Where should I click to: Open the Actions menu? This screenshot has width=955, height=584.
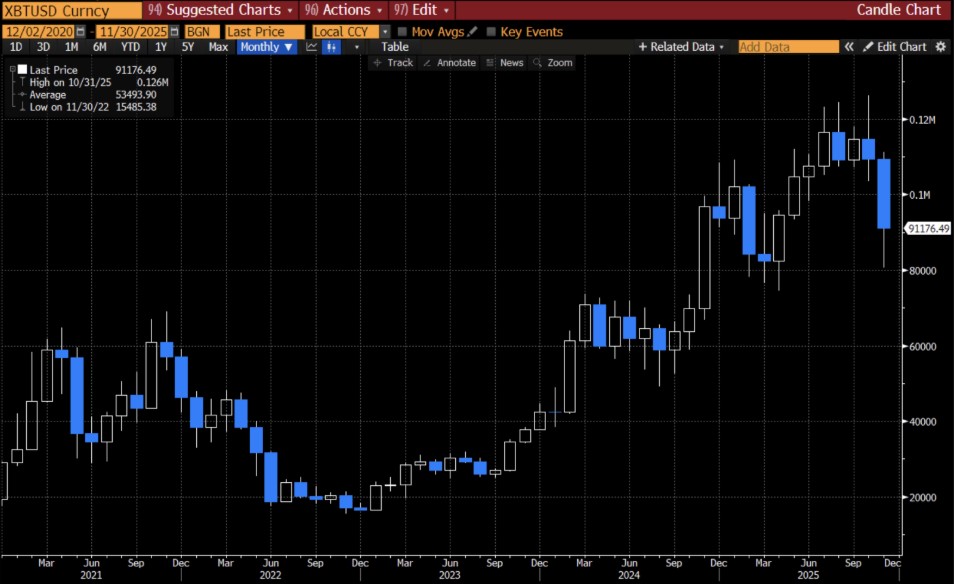341,10
